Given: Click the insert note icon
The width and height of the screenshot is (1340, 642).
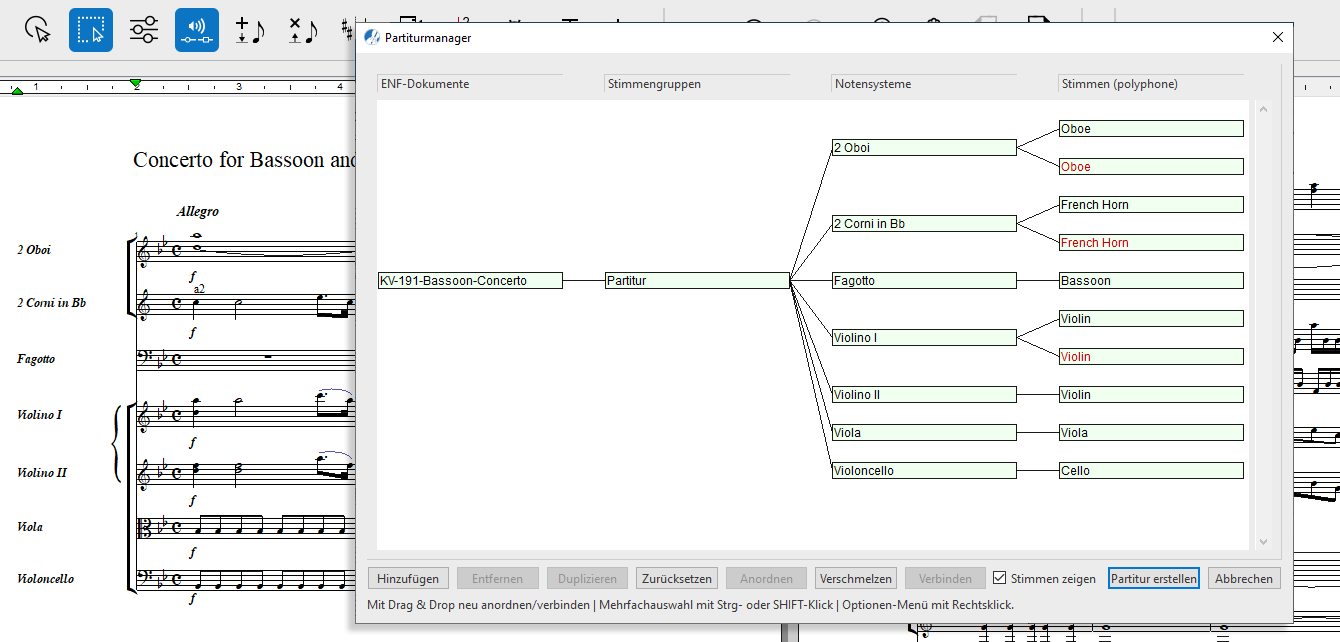Looking at the screenshot, I should click(249, 30).
